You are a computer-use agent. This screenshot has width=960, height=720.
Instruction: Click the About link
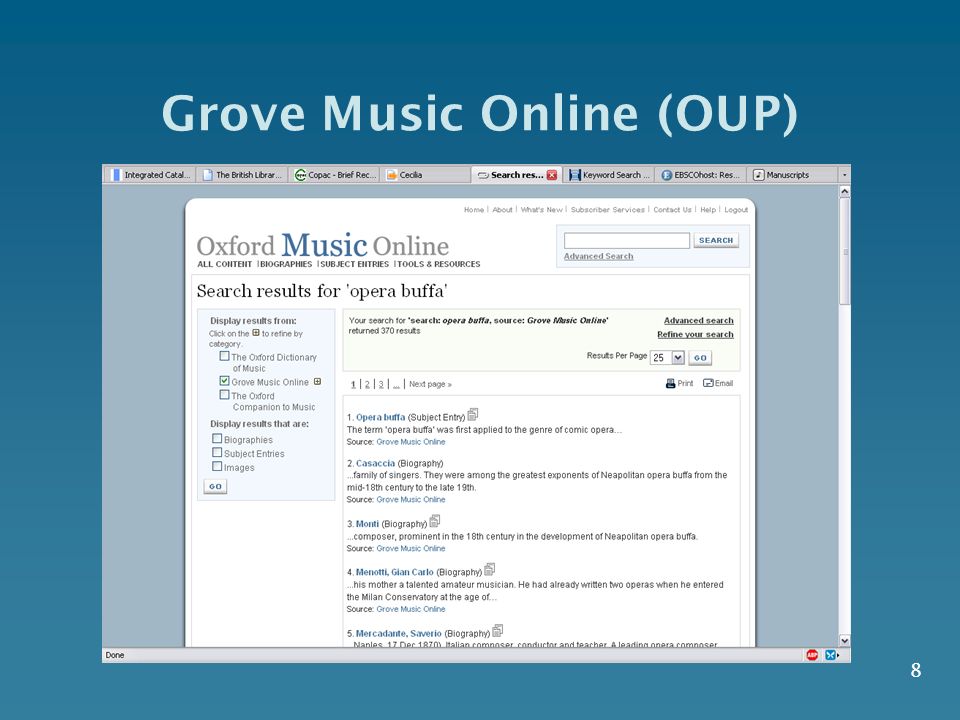(x=502, y=209)
